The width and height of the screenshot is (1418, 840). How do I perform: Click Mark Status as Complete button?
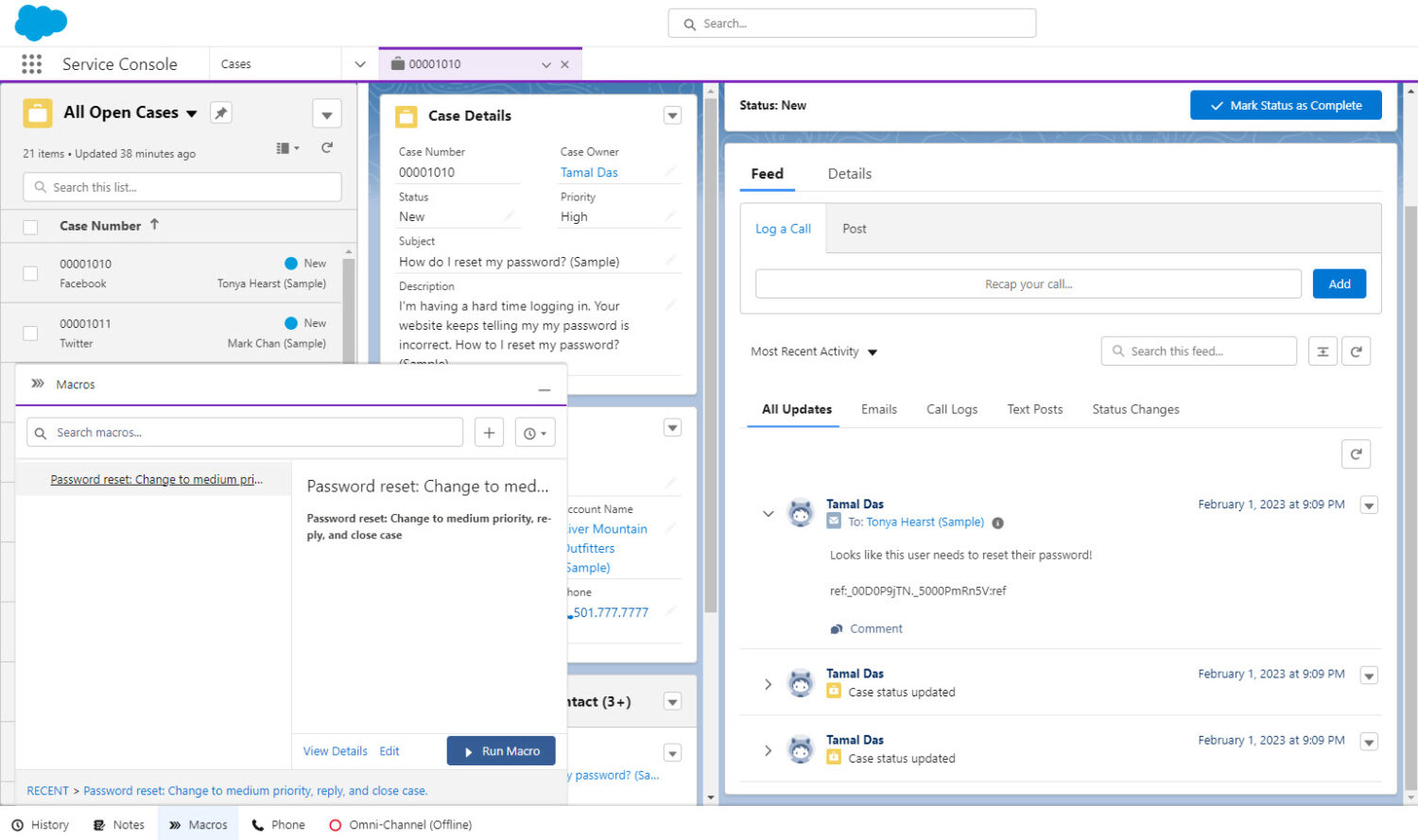coord(1286,105)
